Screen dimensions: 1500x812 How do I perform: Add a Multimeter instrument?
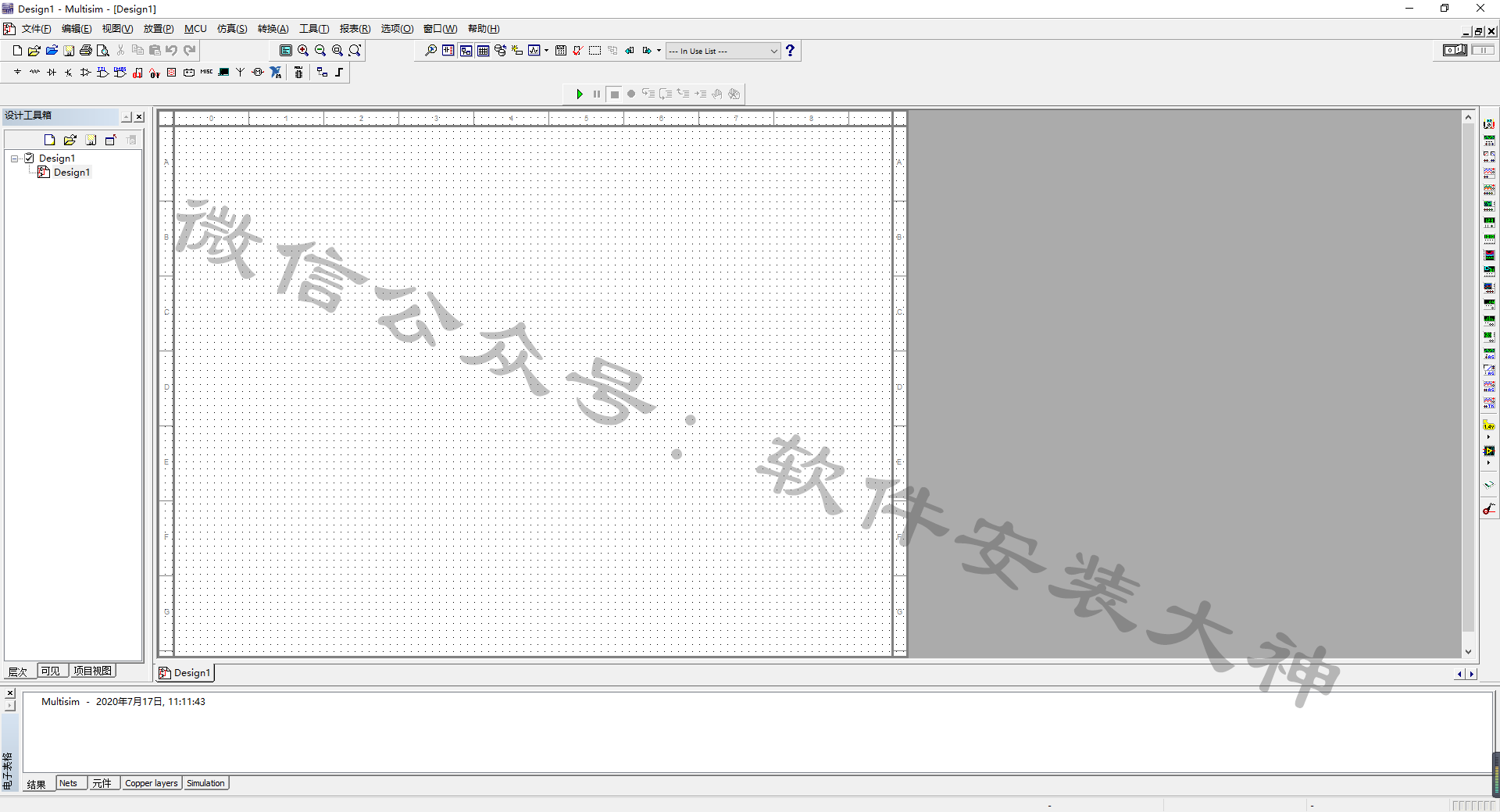tap(1489, 124)
